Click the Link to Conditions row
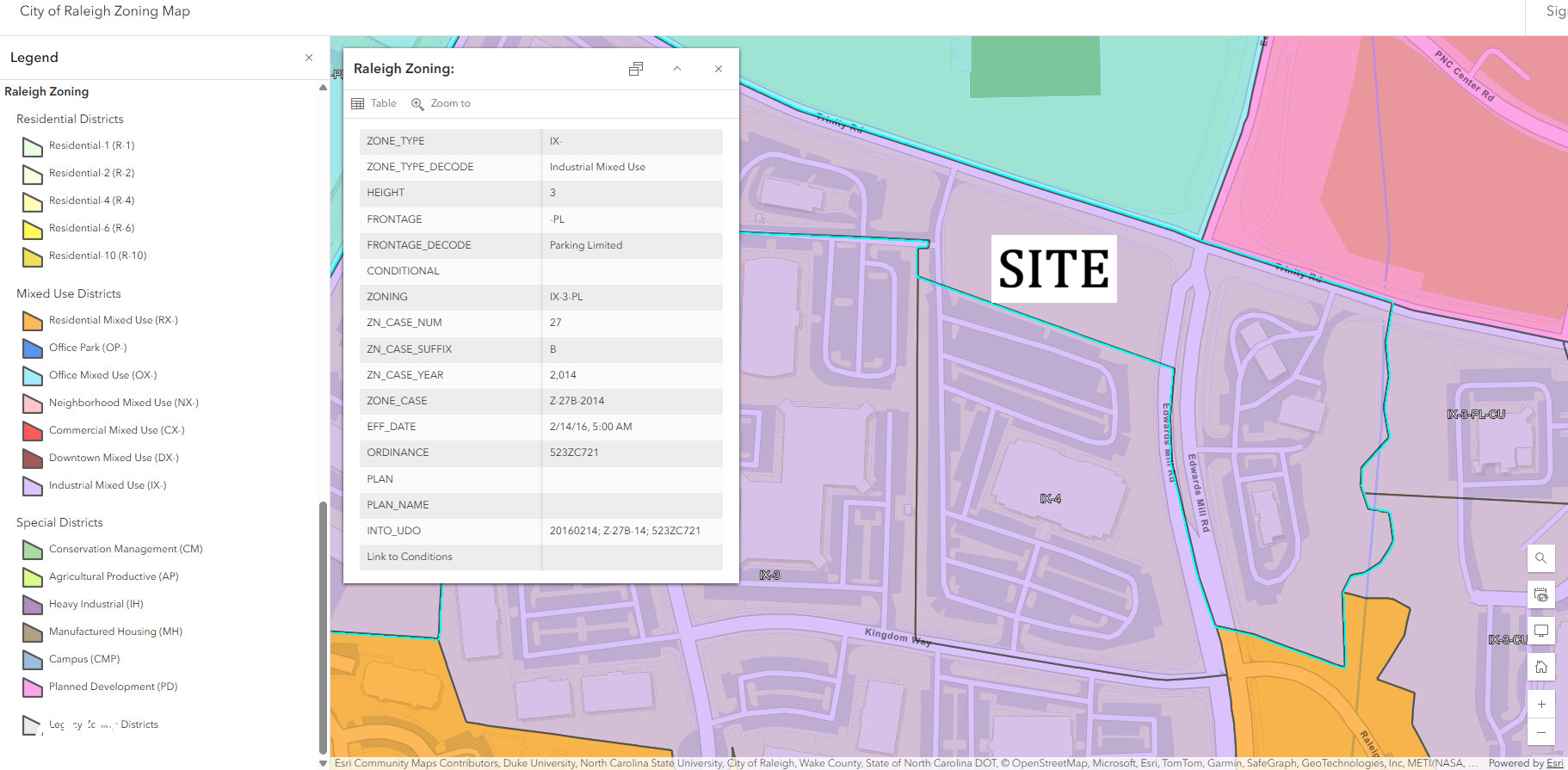 (x=410, y=557)
